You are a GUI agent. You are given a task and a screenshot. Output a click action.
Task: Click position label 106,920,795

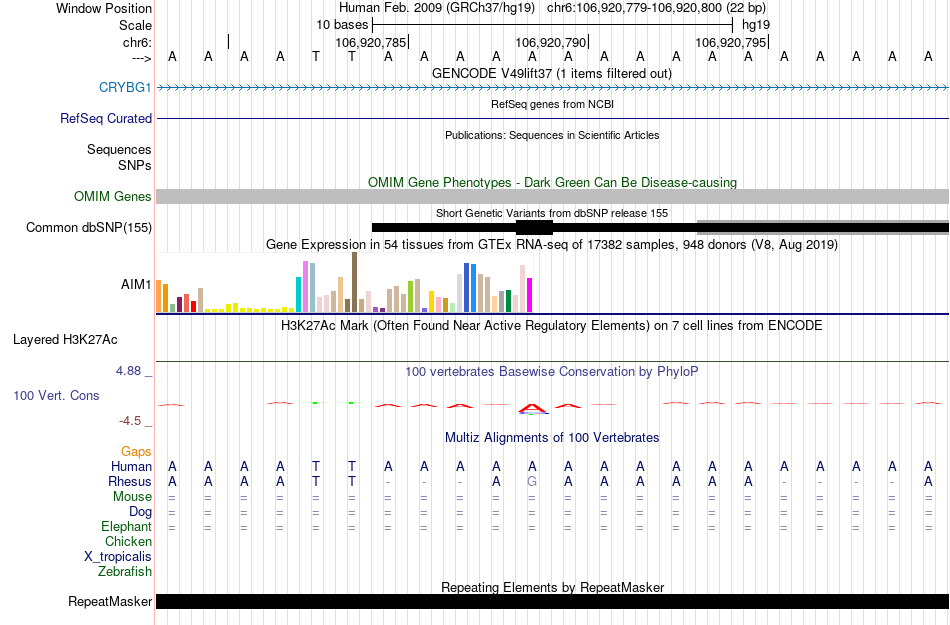(731, 43)
